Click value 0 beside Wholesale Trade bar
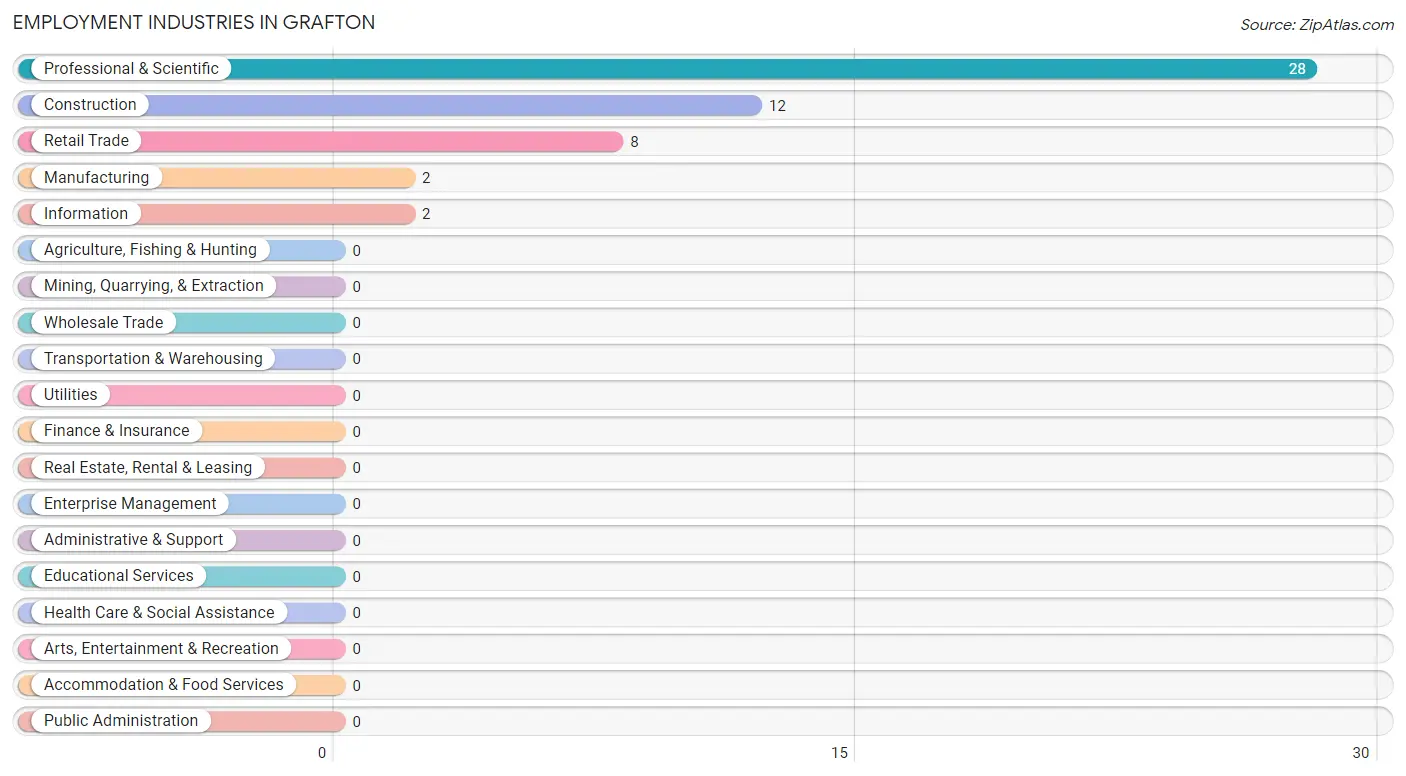 coord(356,323)
